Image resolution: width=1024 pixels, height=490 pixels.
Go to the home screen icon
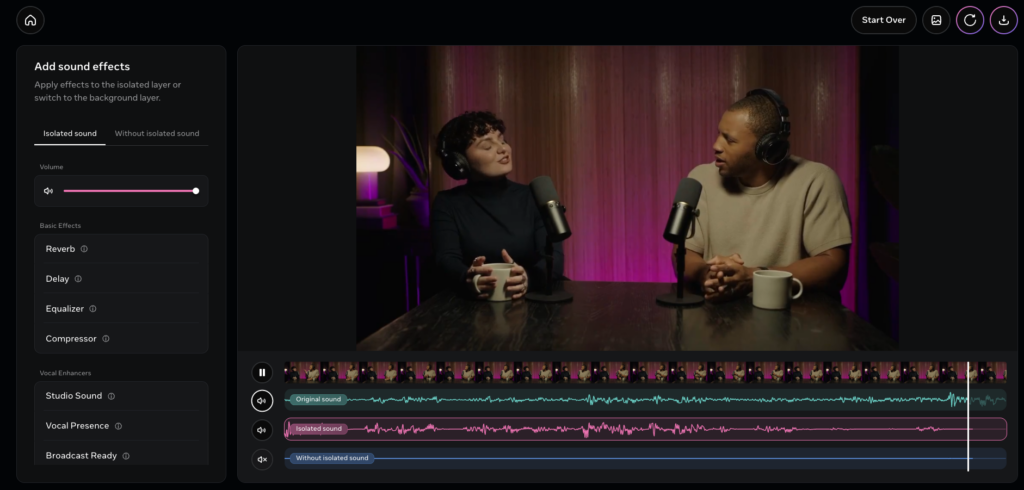point(30,20)
